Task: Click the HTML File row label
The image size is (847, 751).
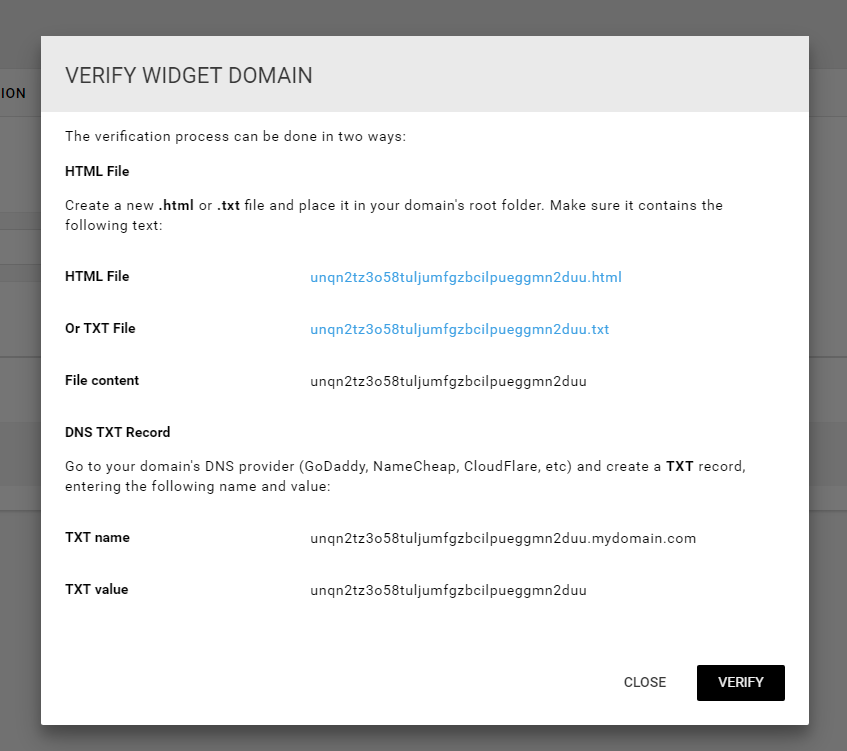Action: (97, 276)
